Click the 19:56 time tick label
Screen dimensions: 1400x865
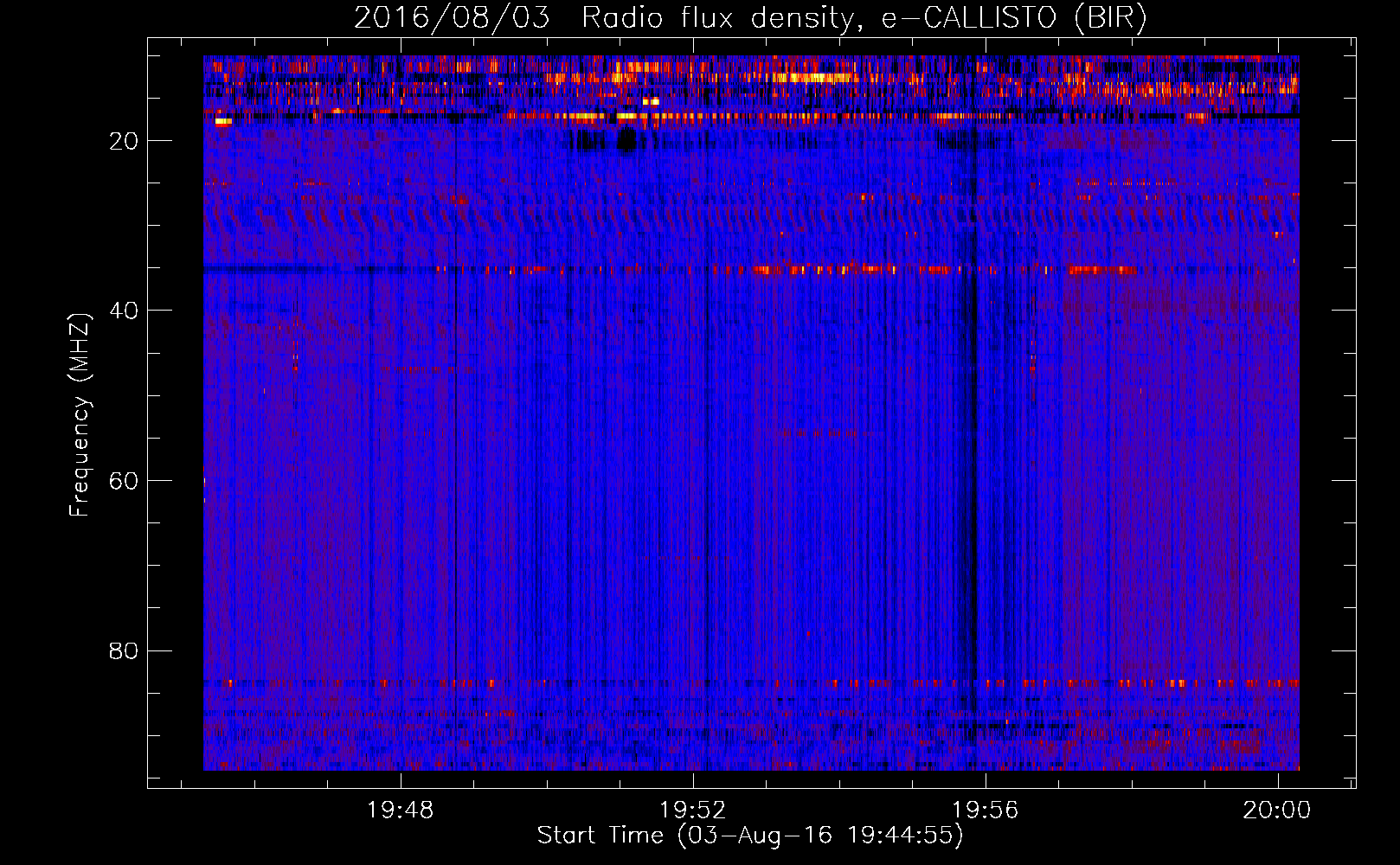tap(985, 811)
